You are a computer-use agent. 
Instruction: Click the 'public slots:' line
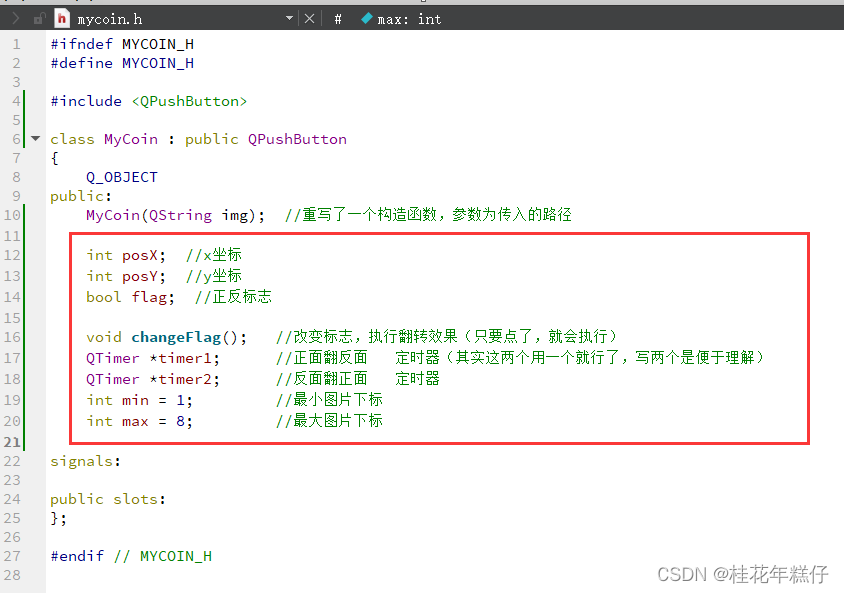(108, 499)
